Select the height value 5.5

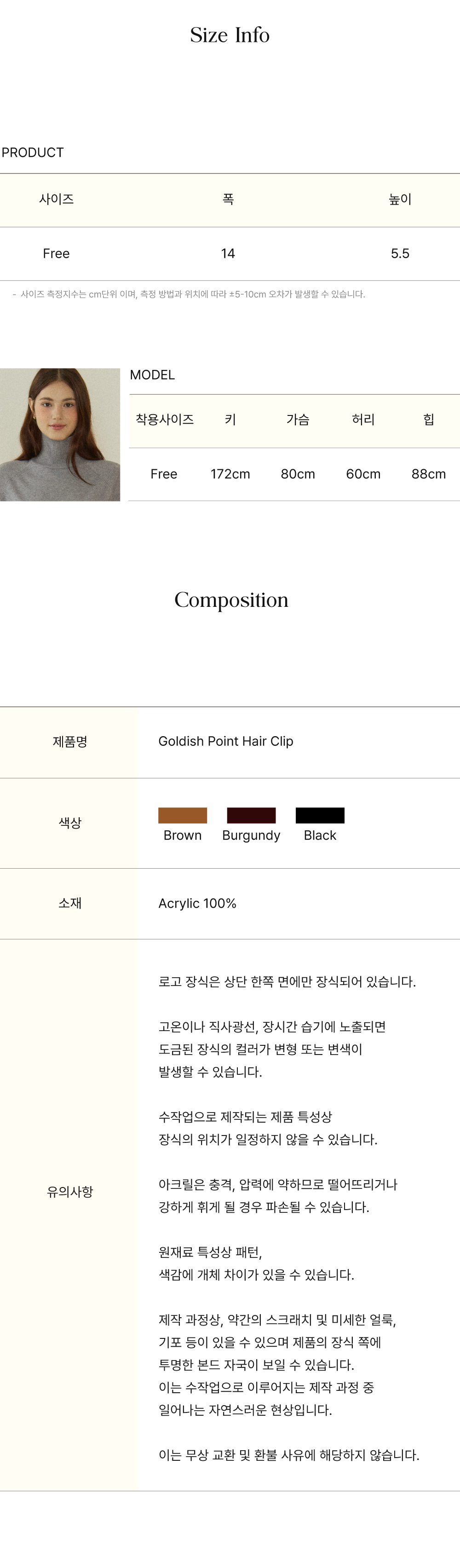[x=400, y=254]
